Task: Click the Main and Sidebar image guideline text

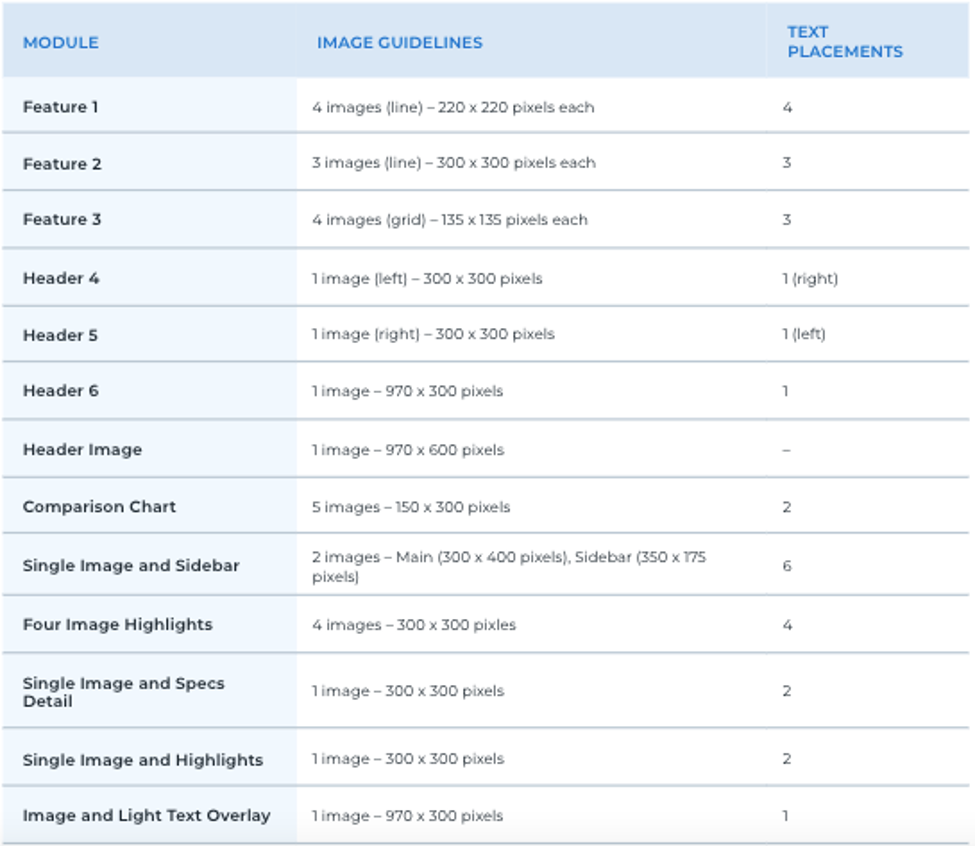Action: (509, 566)
